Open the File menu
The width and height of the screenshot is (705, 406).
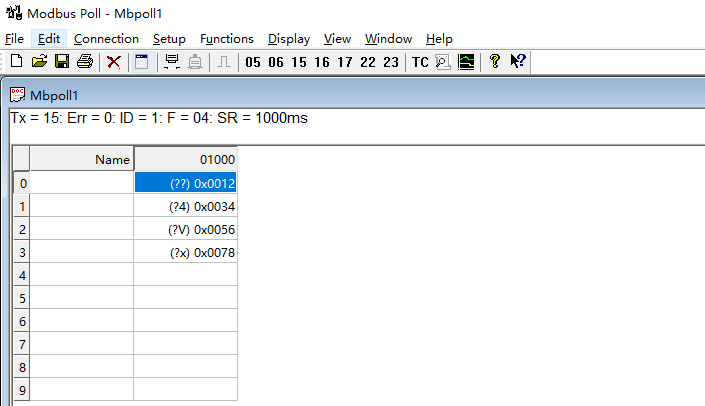(14, 39)
